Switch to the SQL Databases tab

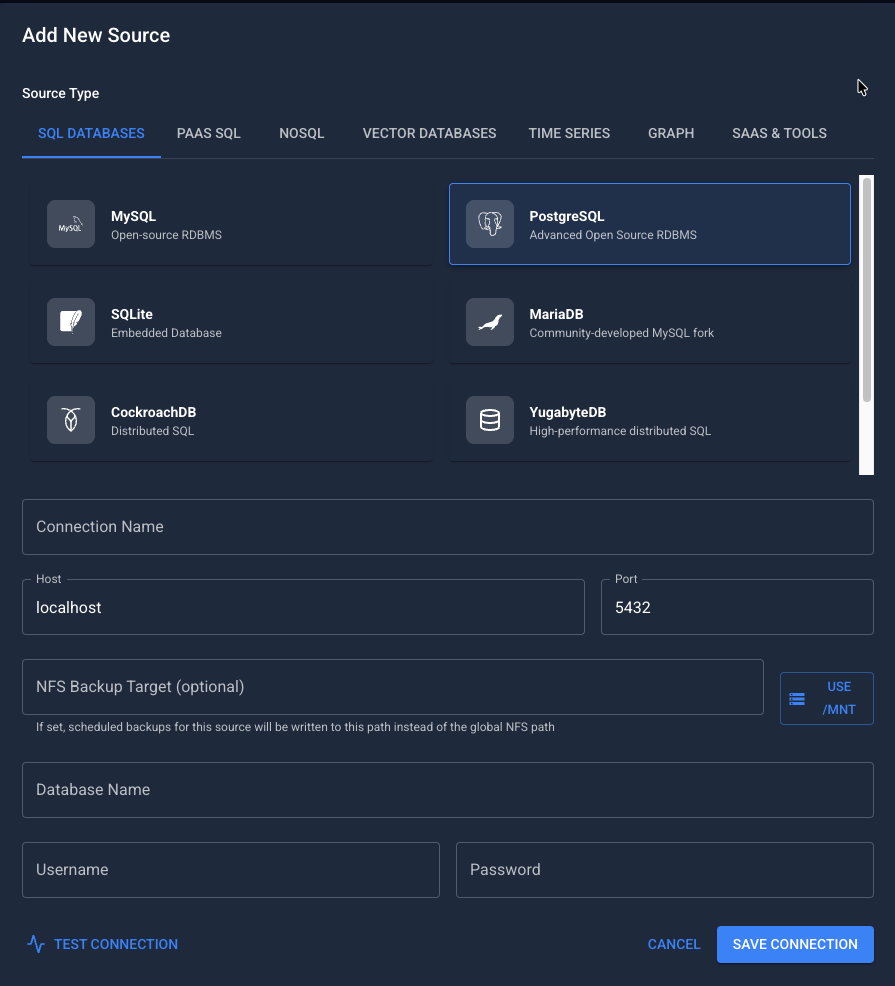tap(91, 133)
